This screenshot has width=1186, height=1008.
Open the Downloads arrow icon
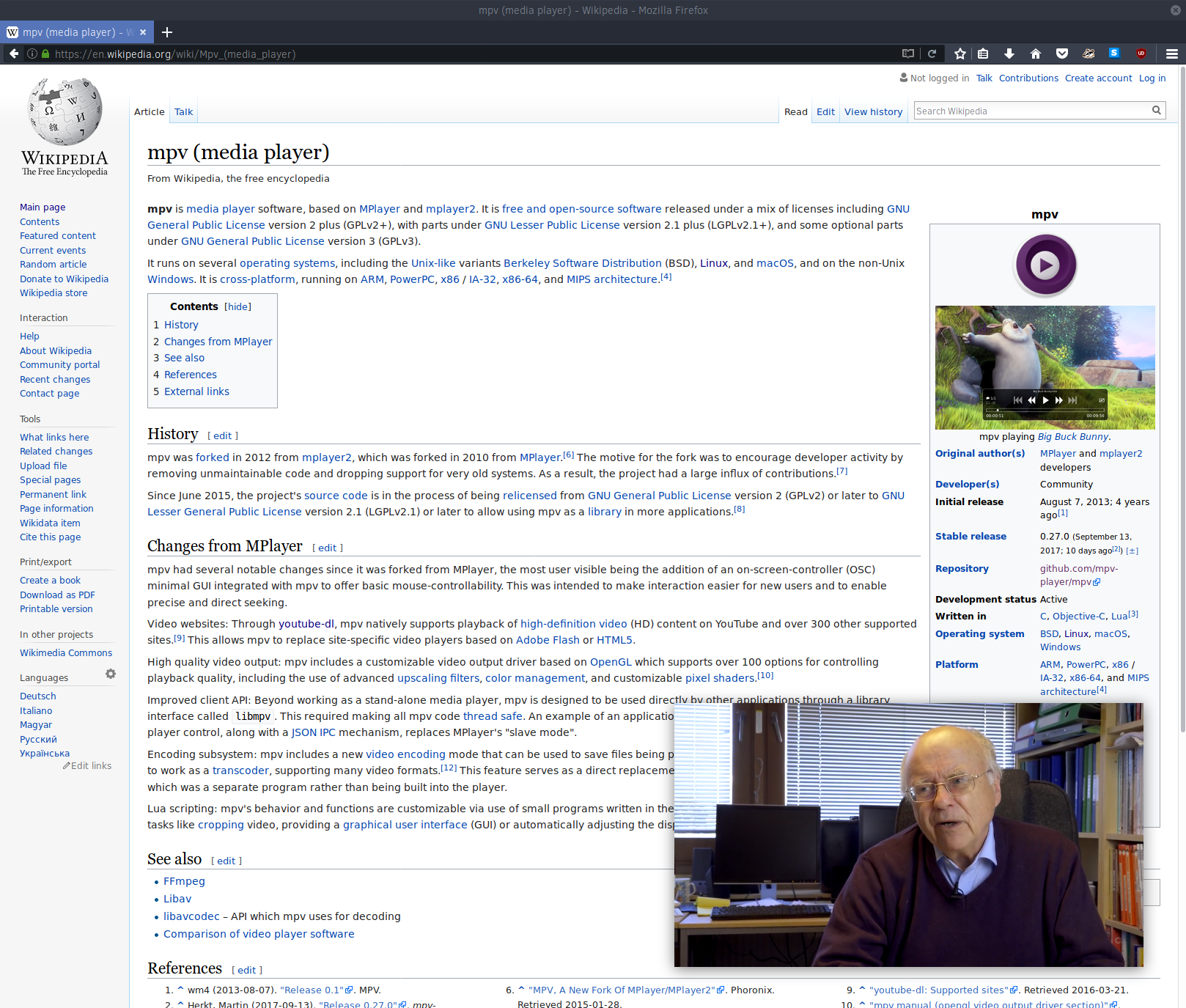1009,54
